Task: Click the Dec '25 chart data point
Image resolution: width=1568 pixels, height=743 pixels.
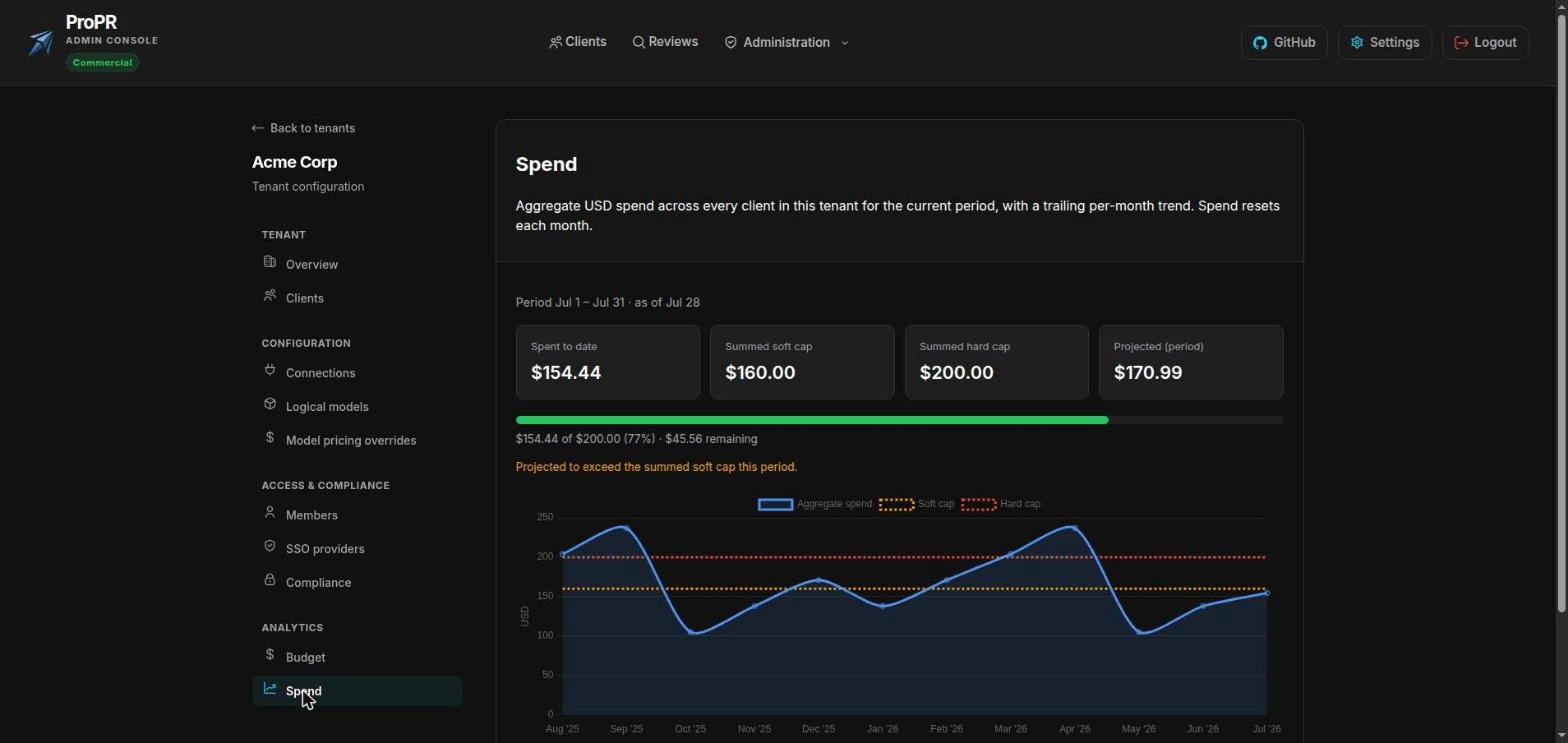Action: 819,580
